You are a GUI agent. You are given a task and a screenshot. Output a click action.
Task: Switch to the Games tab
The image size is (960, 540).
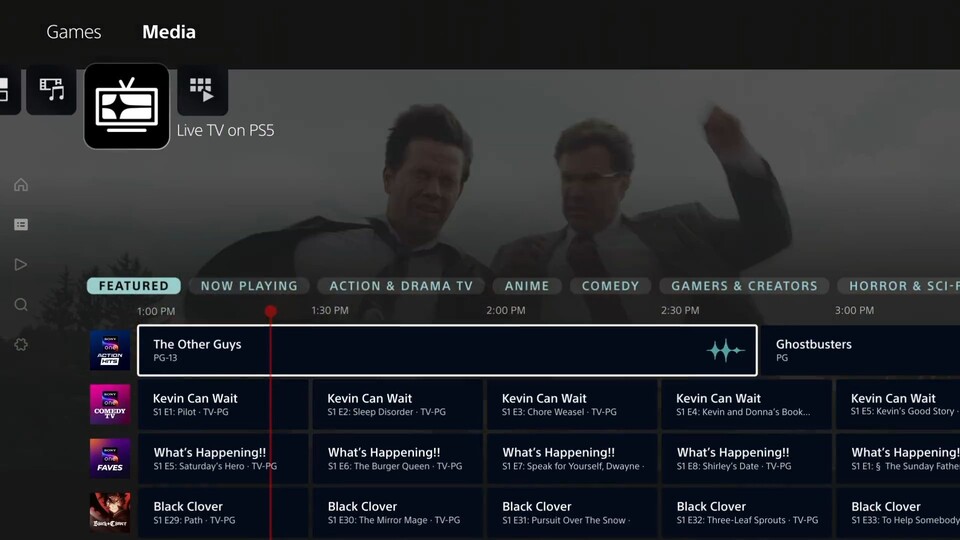pyautogui.click(x=73, y=32)
